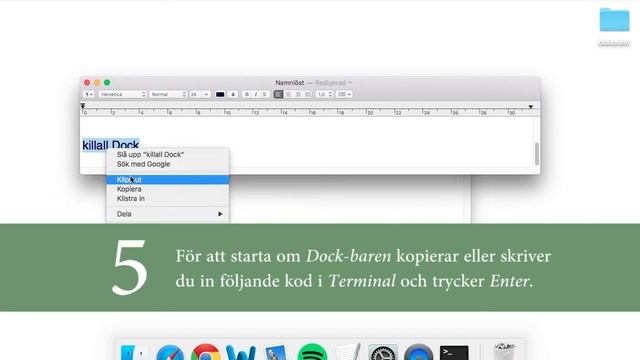The image size is (640, 360).
Task: Open the font size 24 combo box
Action: (200, 94)
